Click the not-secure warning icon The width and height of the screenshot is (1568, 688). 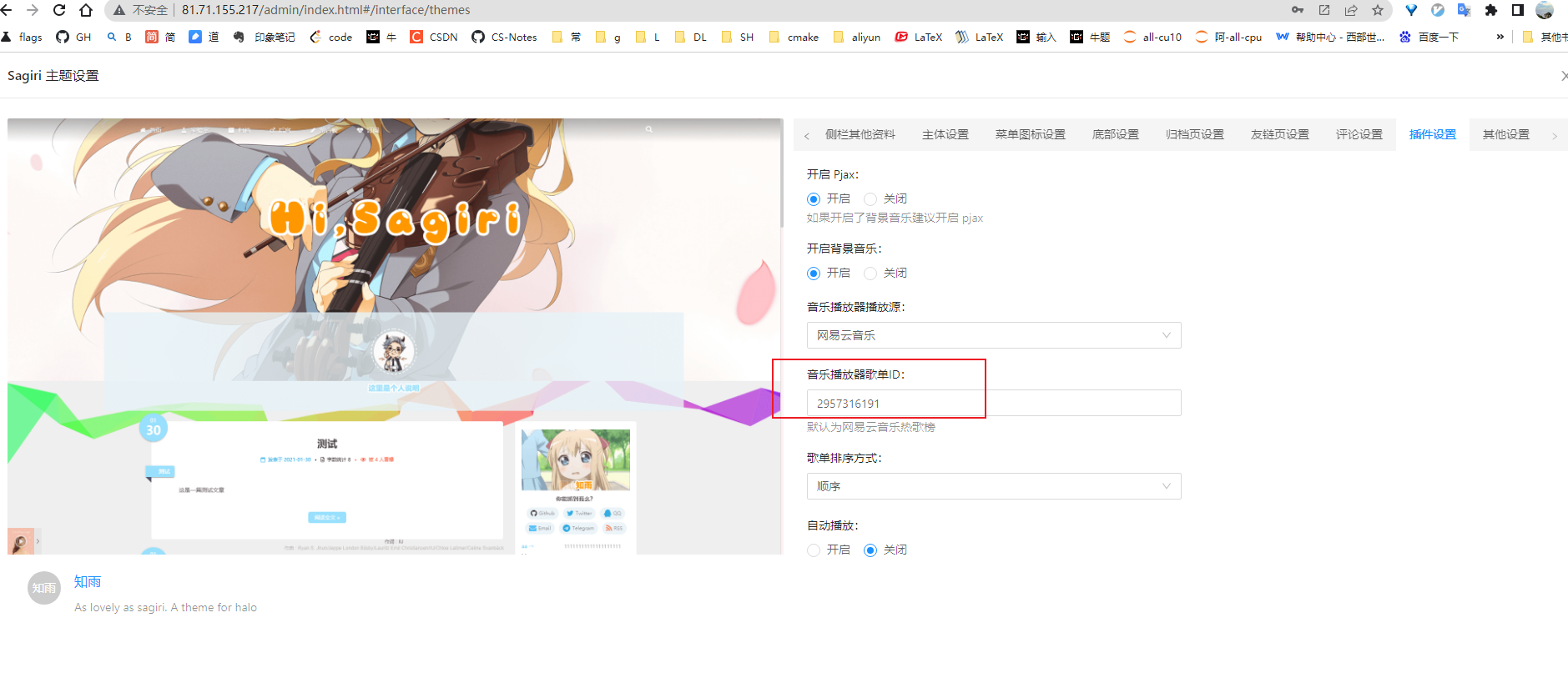pyautogui.click(x=119, y=10)
